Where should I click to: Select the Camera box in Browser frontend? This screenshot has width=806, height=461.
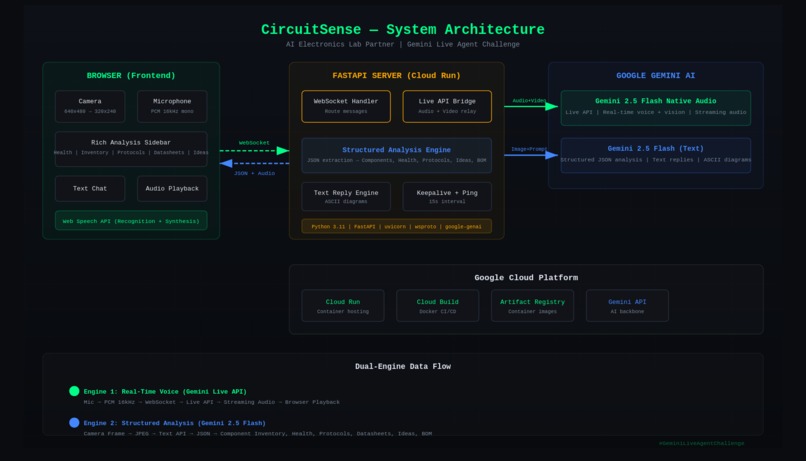[90, 106]
